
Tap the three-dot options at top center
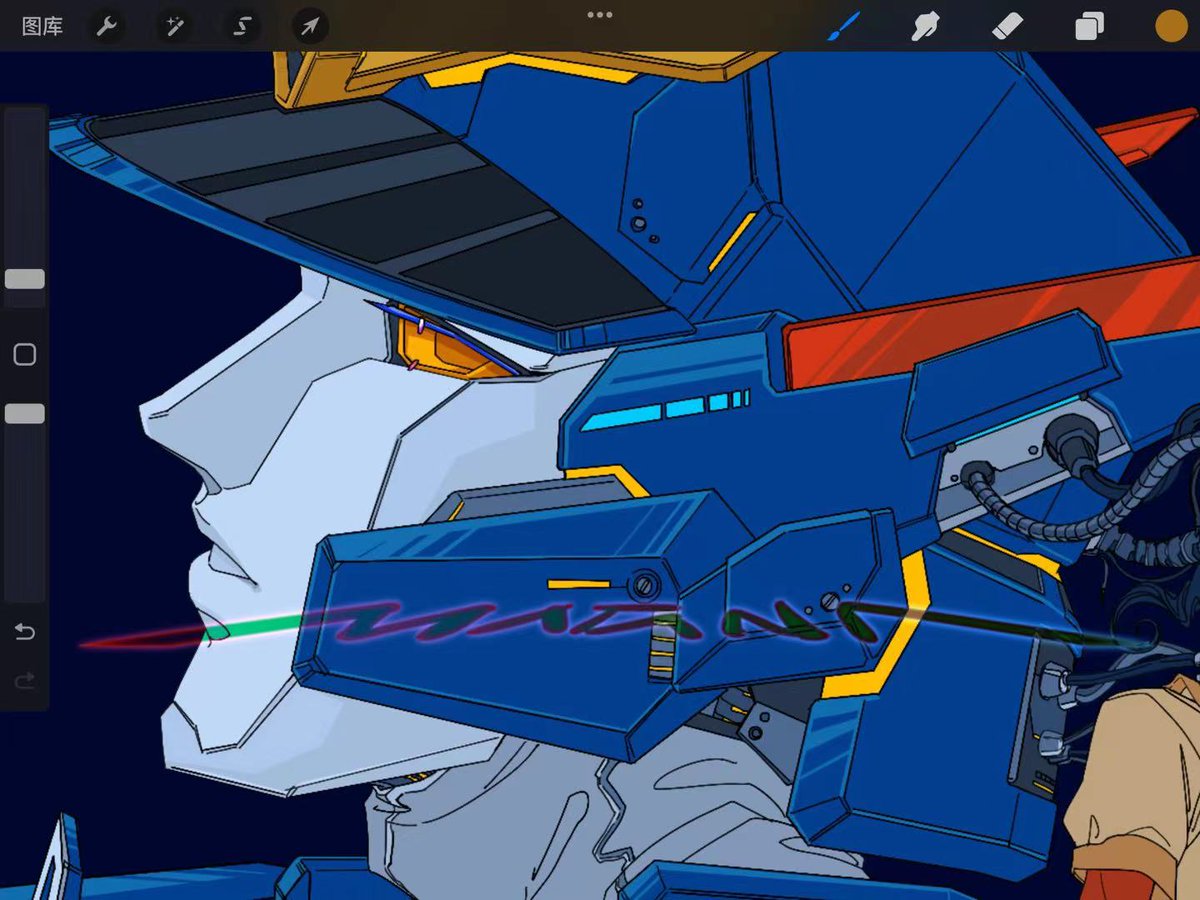[x=600, y=15]
